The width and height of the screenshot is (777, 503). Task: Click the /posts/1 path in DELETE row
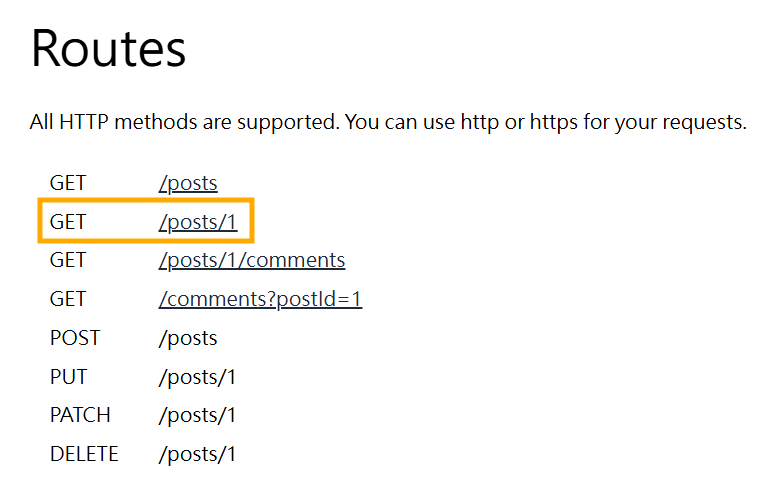(x=197, y=454)
